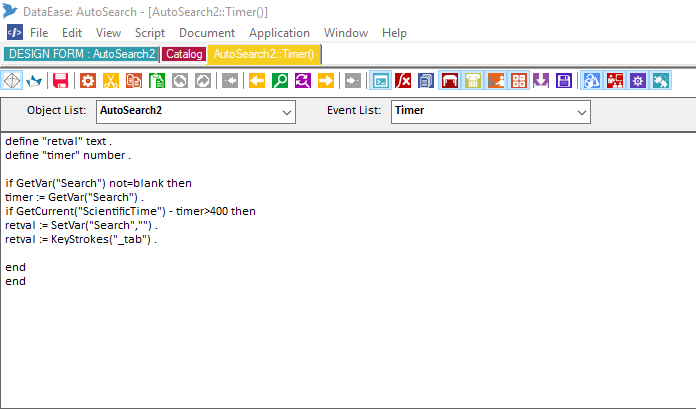Go to next with yellow right arrow
This screenshot has width=696, height=409.
tap(326, 81)
